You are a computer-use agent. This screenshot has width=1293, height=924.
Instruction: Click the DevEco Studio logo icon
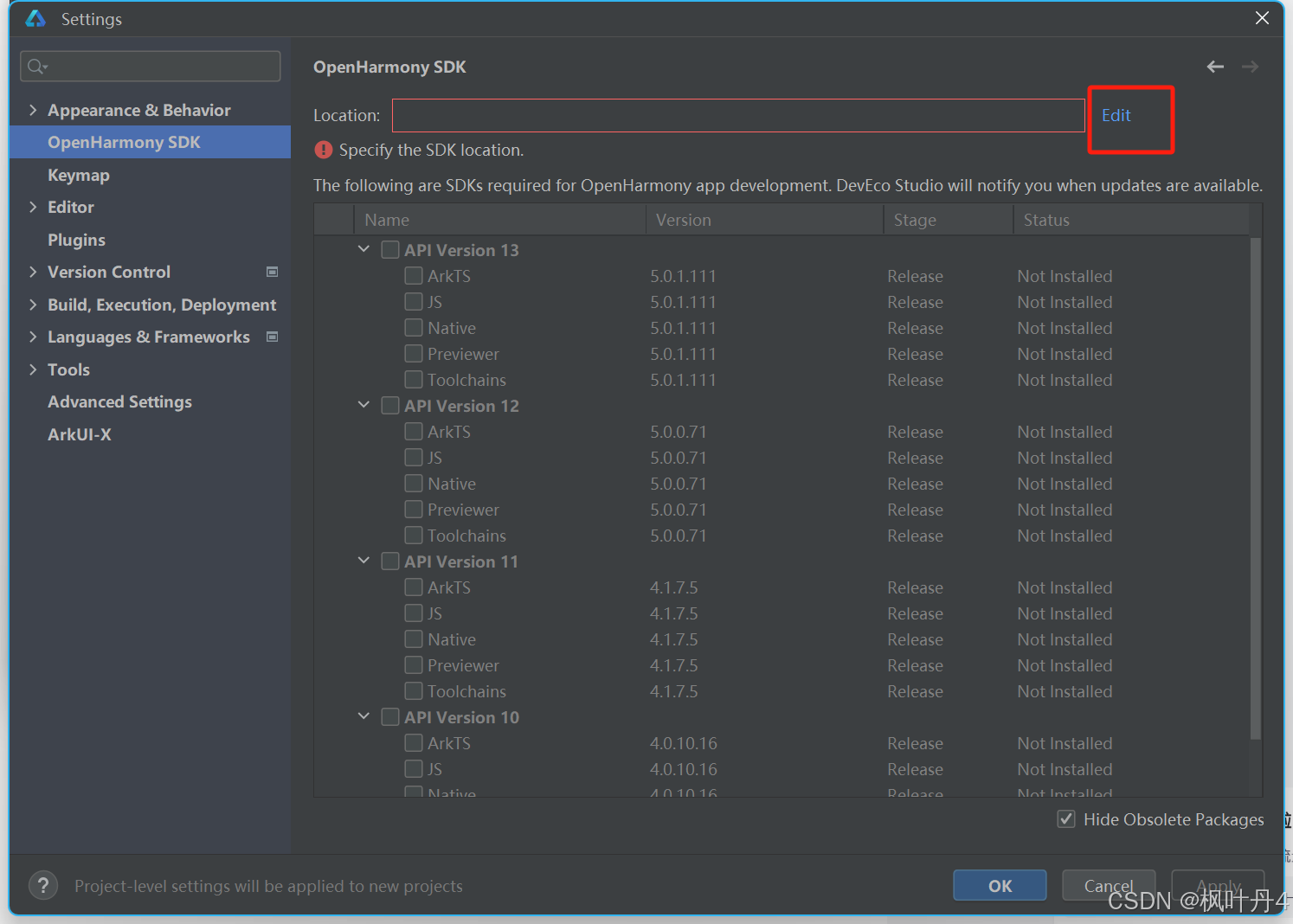pyautogui.click(x=35, y=18)
